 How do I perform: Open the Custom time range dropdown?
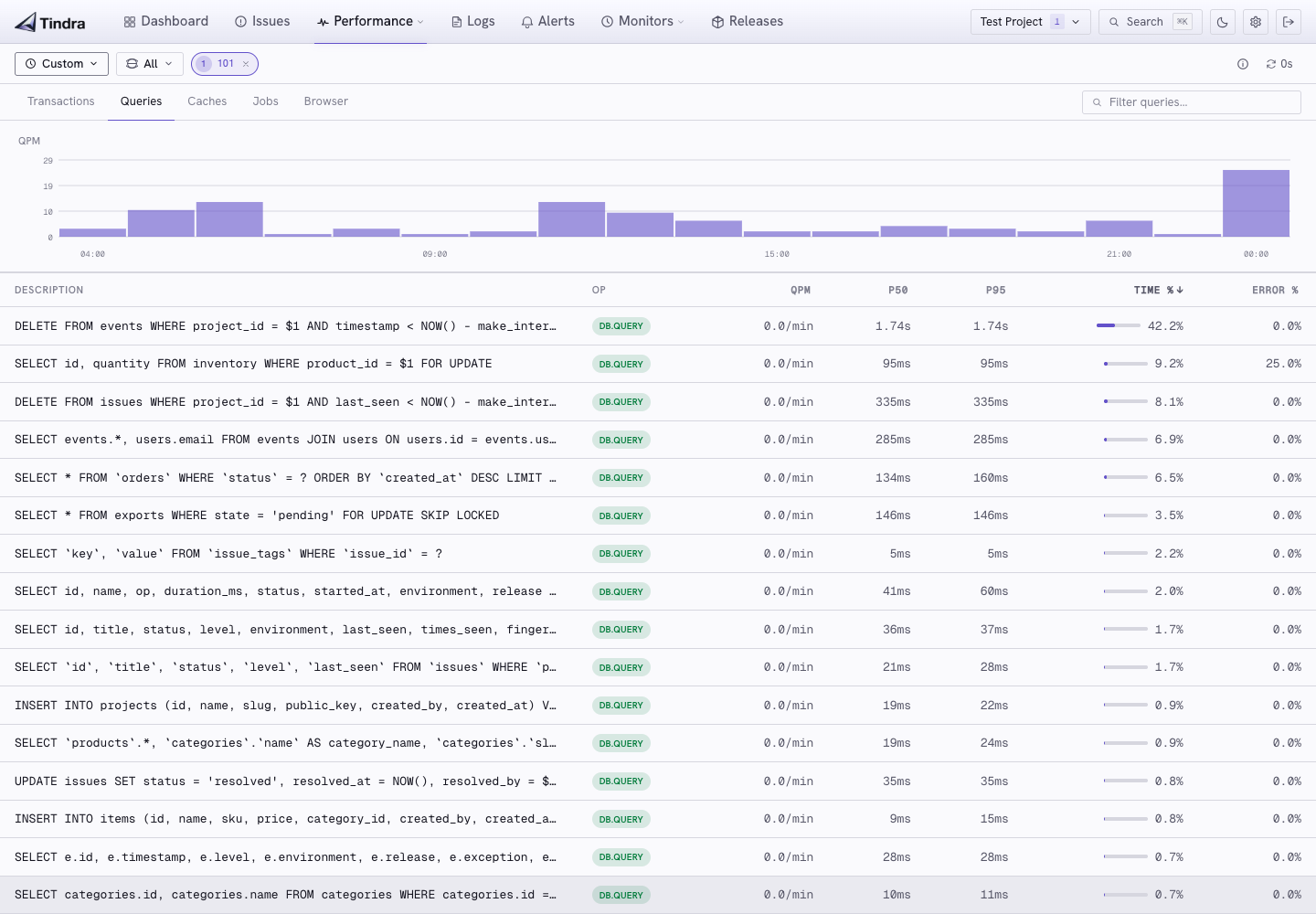coord(61,64)
